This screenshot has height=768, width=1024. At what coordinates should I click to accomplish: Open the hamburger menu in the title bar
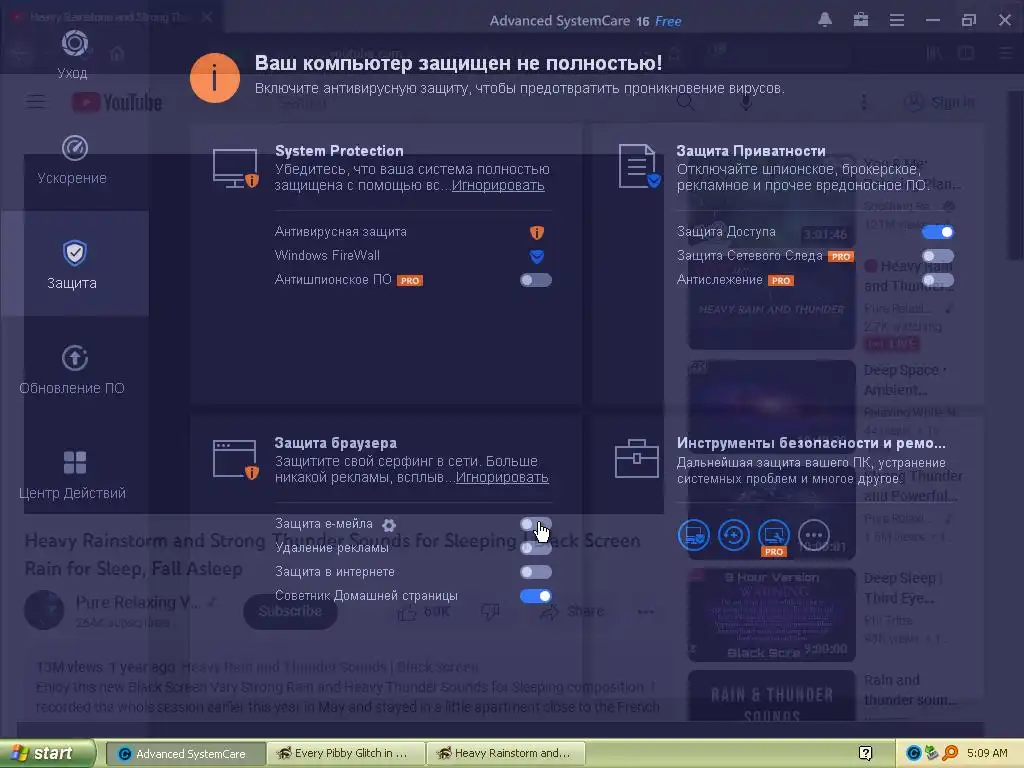pos(897,20)
